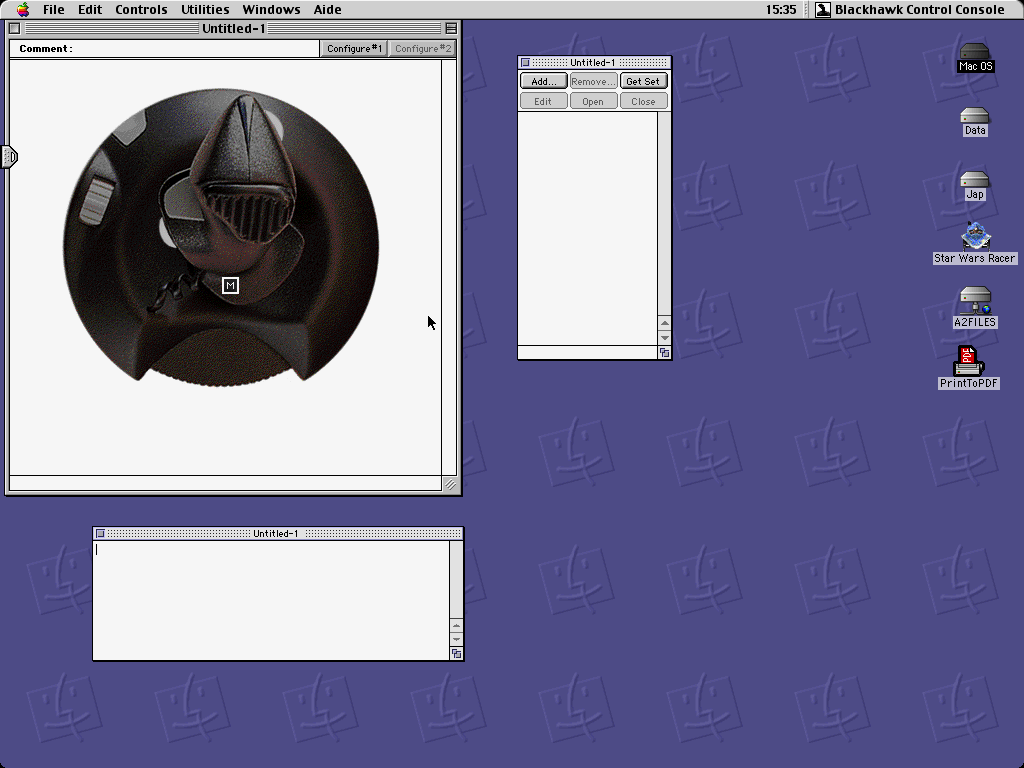Click the Edit button in set window
1024x768 pixels.
point(543,101)
